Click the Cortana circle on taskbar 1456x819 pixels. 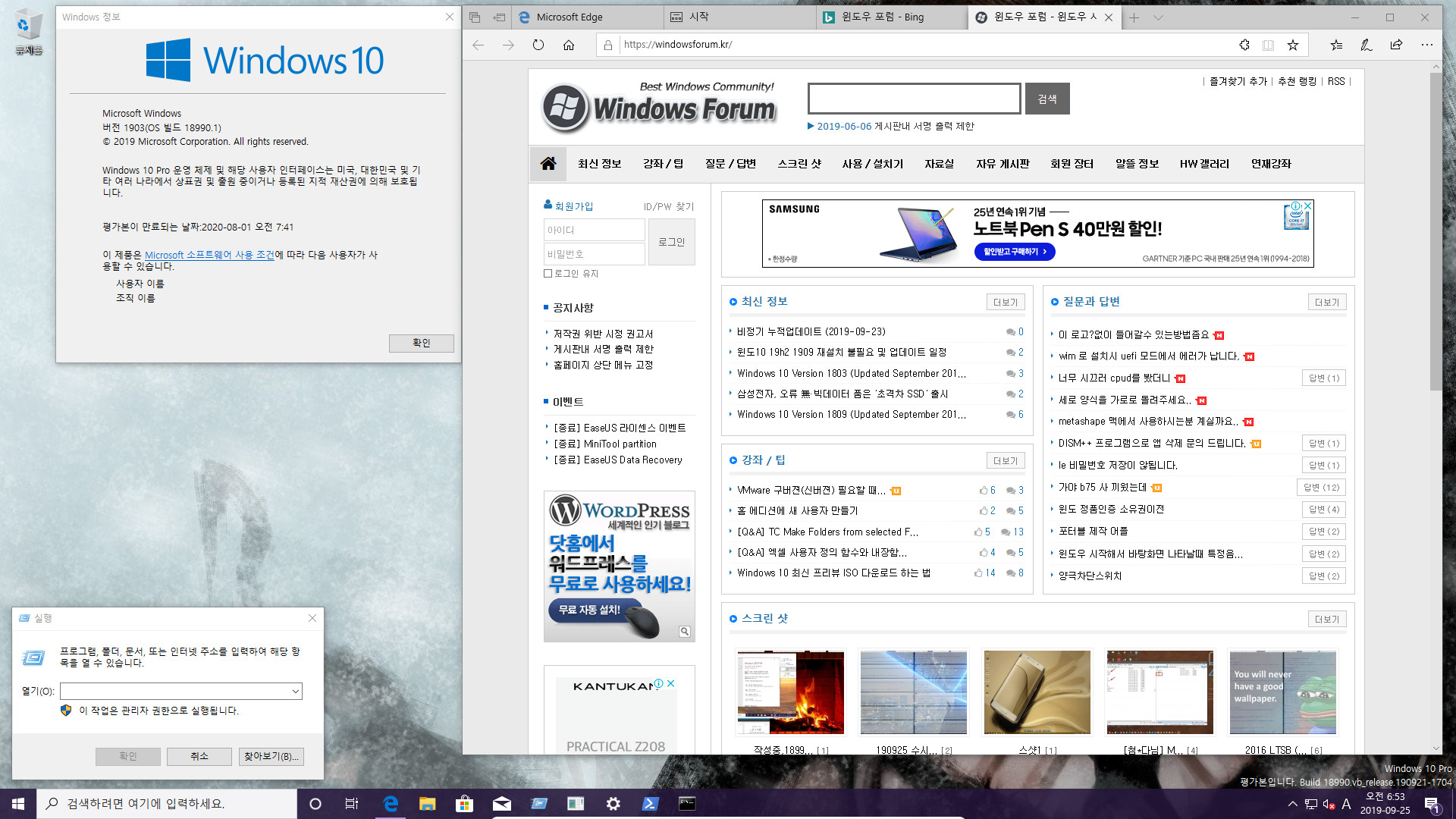coord(315,804)
